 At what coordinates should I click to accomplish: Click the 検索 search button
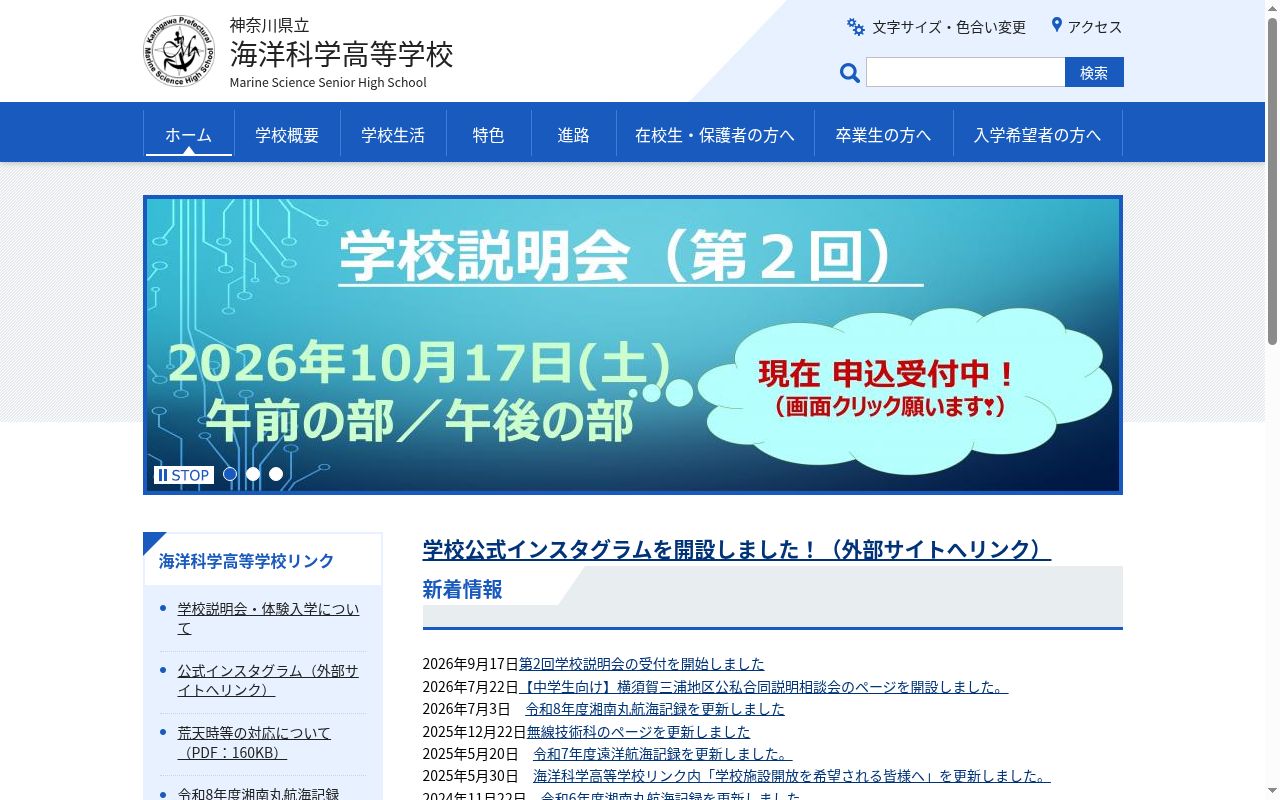pos(1094,72)
